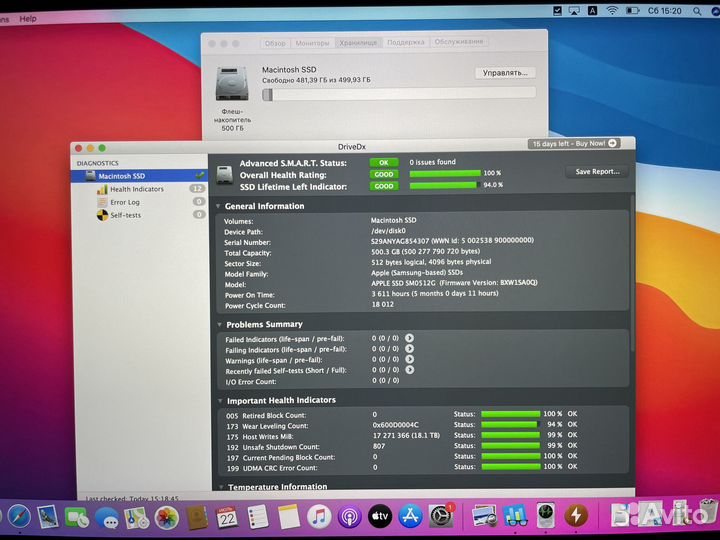Select Macintosh SSD in DriveDx sidebar
Image resolution: width=720 pixels, height=540 pixels.
(139, 176)
